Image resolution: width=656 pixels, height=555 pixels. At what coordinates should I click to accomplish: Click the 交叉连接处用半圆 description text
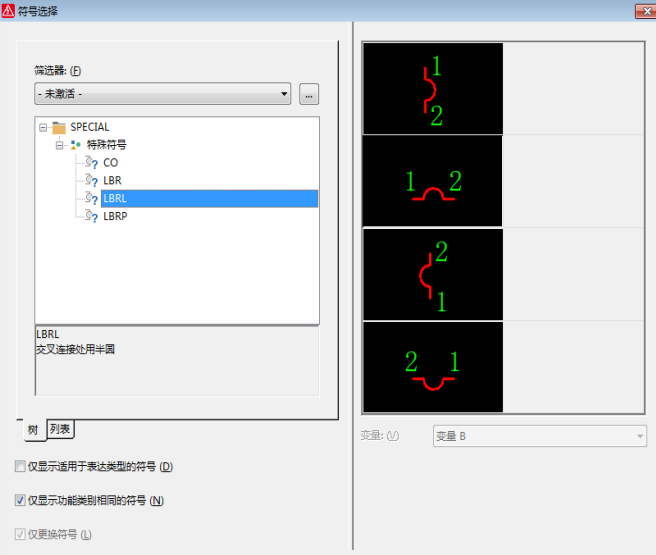(75, 349)
